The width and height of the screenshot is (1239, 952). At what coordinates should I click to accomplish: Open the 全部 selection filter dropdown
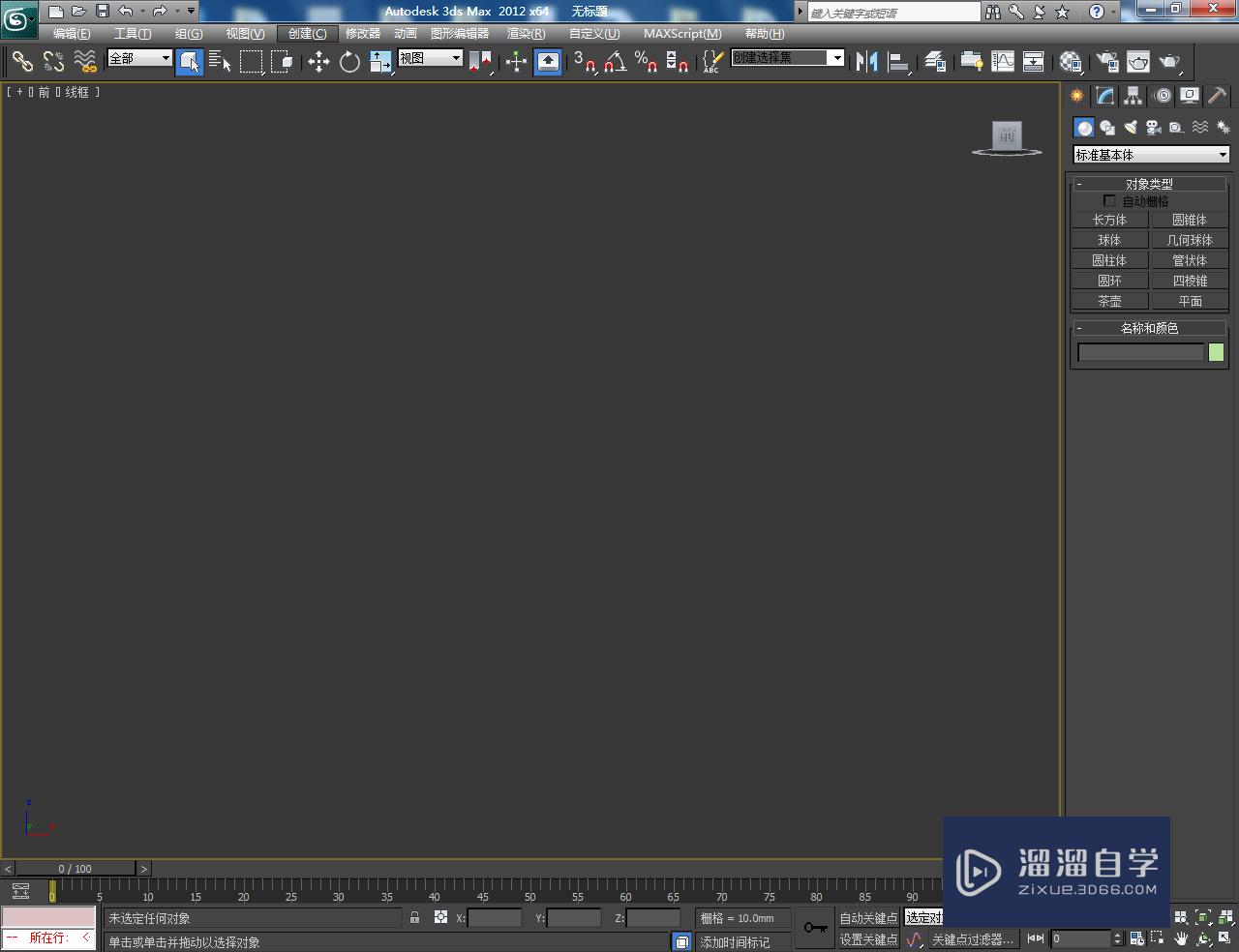tap(139, 58)
